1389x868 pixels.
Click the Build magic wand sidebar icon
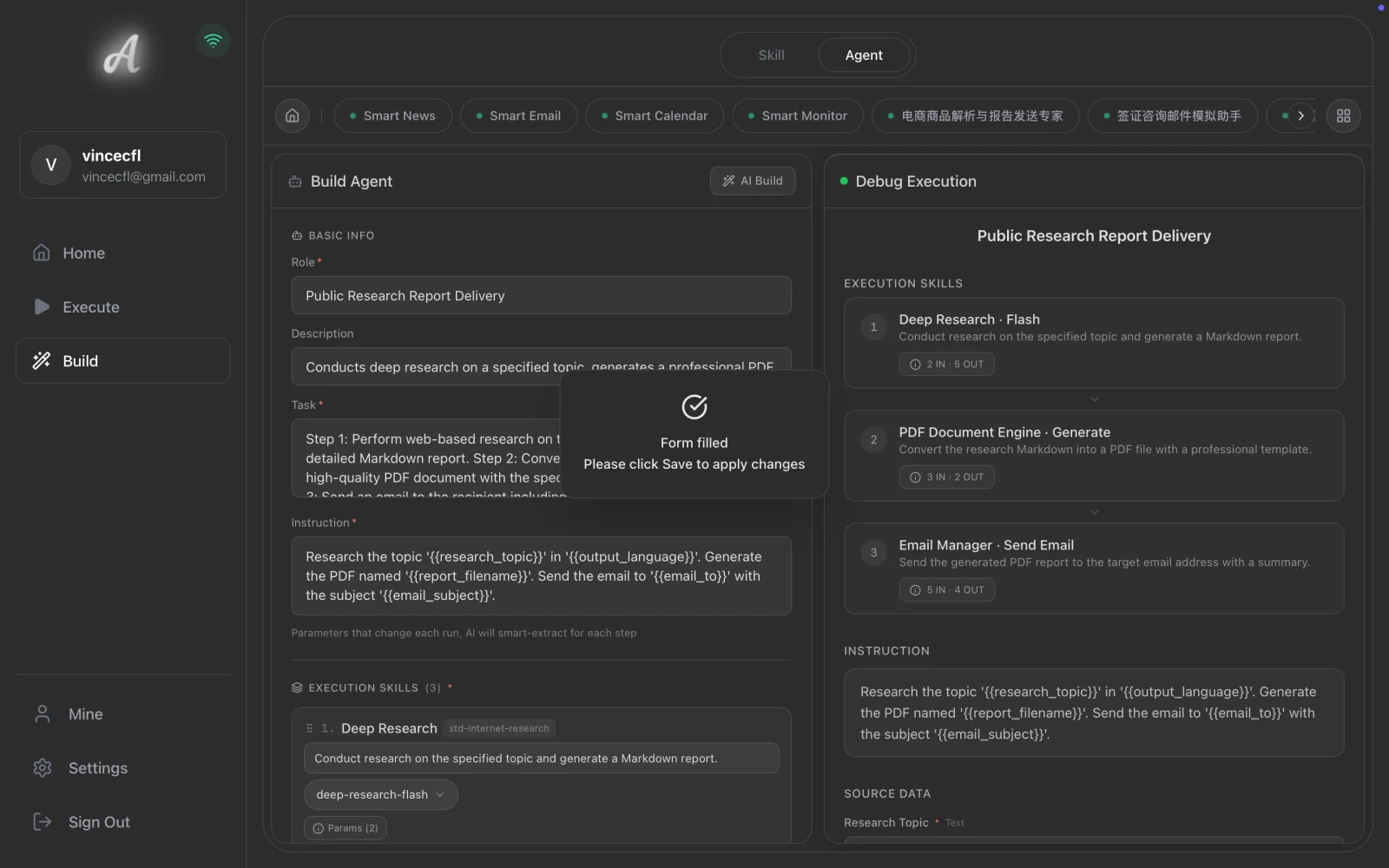pos(42,360)
